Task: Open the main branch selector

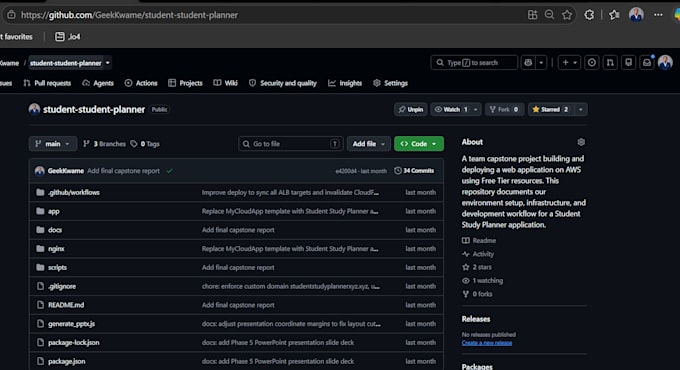Action: click(x=52, y=144)
